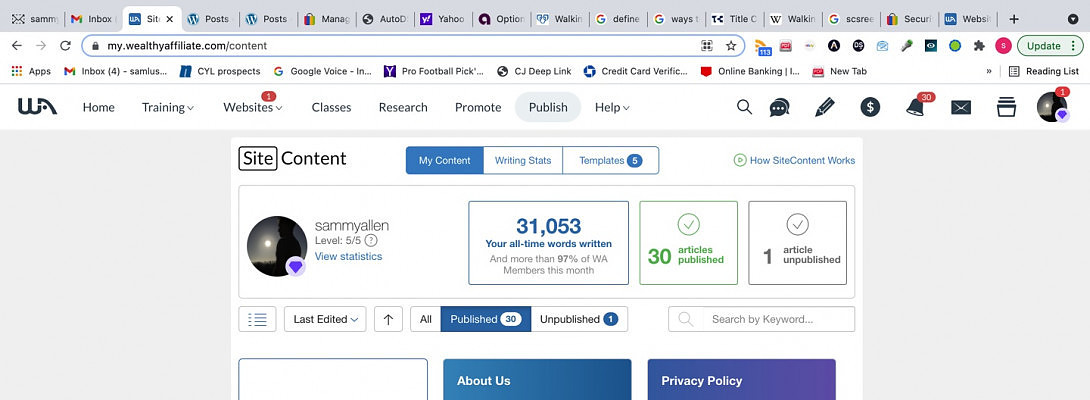Switch to list view icon
The width and height of the screenshot is (1090, 400).
[x=257, y=319]
